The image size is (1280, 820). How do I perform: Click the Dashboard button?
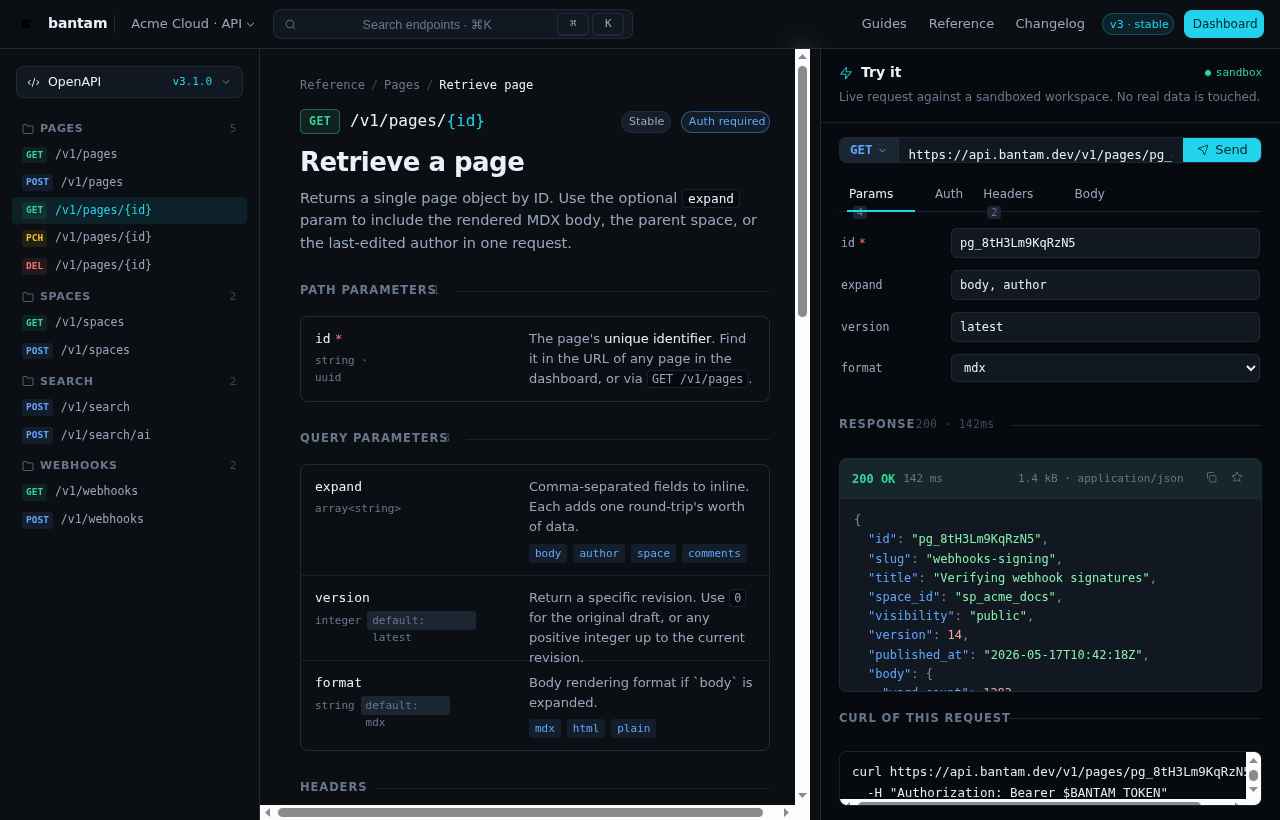1224,24
